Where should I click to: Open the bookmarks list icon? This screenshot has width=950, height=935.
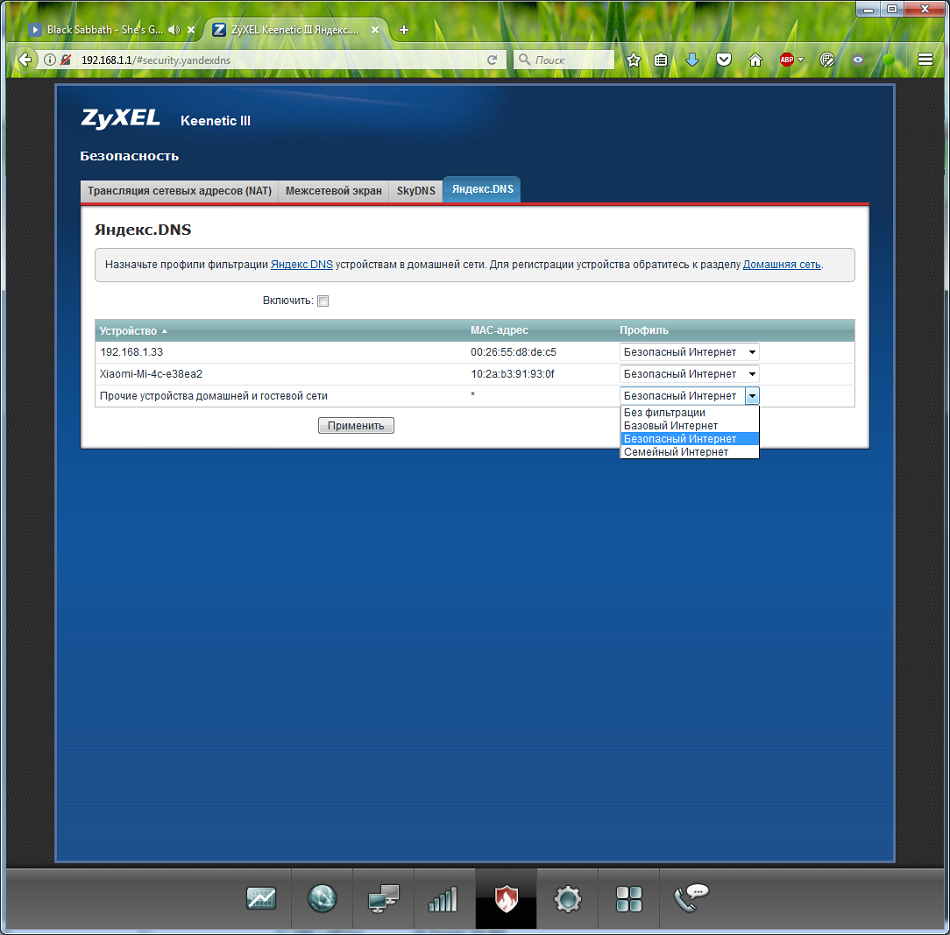coord(661,59)
